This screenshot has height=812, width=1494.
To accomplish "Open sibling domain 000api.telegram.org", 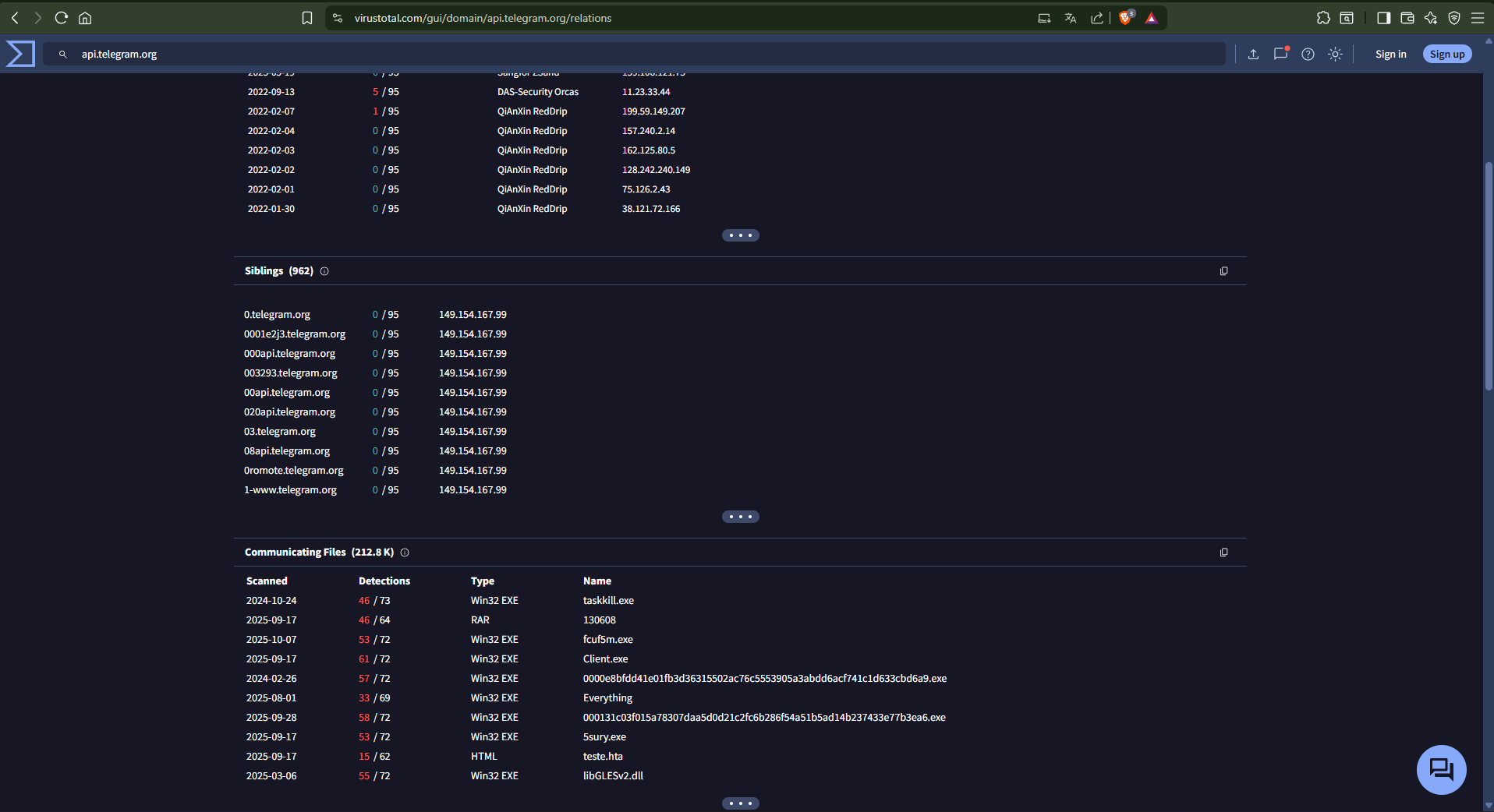I will pyautogui.click(x=289, y=354).
